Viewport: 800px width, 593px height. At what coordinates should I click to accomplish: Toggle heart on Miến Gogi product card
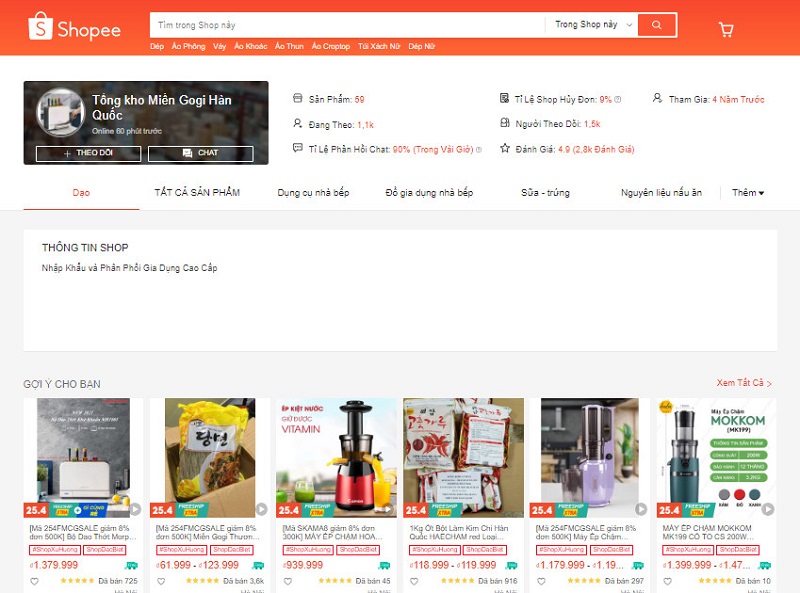point(160,581)
